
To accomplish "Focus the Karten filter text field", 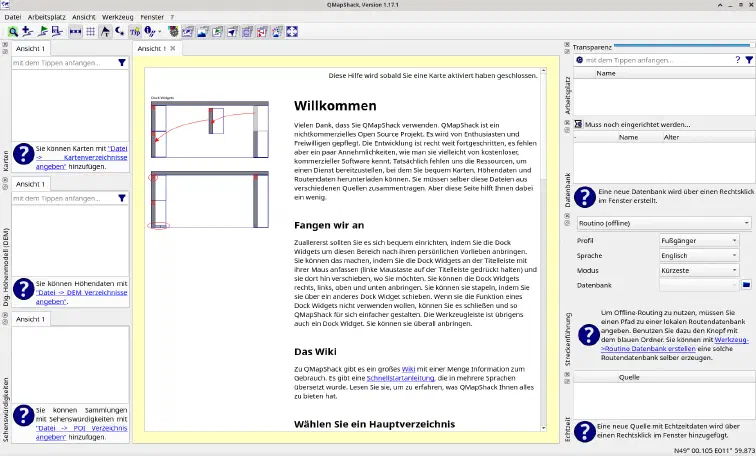I will coord(64,63).
